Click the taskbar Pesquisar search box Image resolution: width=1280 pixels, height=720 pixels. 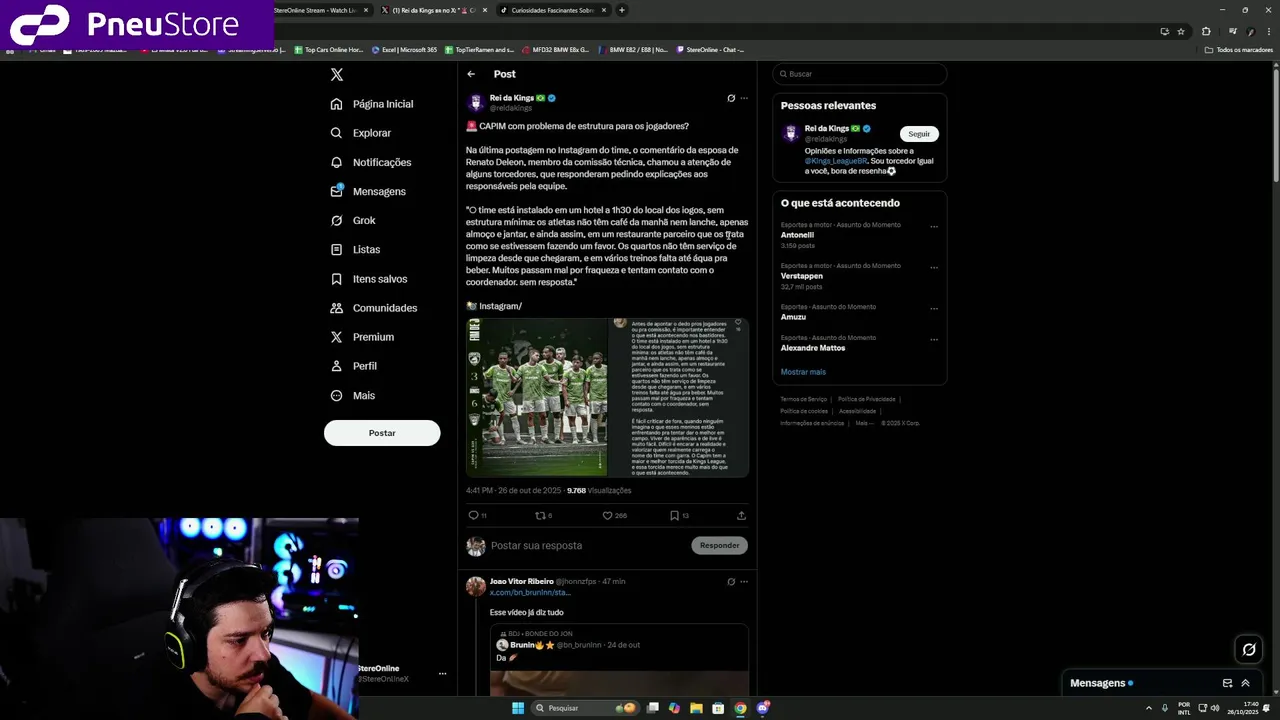click(x=584, y=708)
